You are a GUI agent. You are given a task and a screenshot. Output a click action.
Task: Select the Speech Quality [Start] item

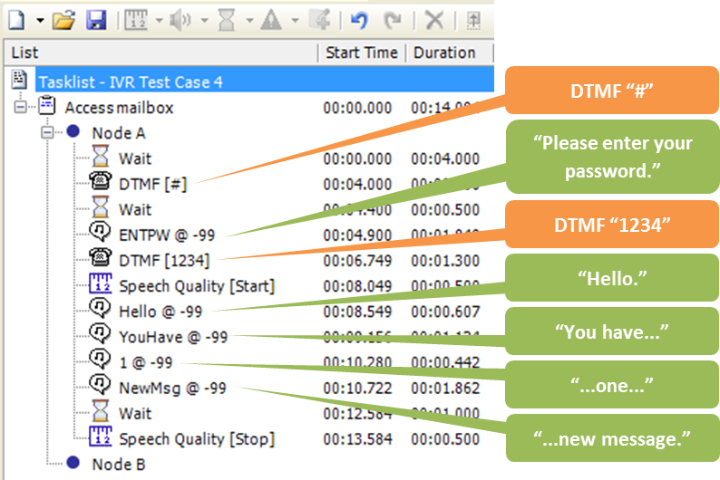click(x=196, y=286)
